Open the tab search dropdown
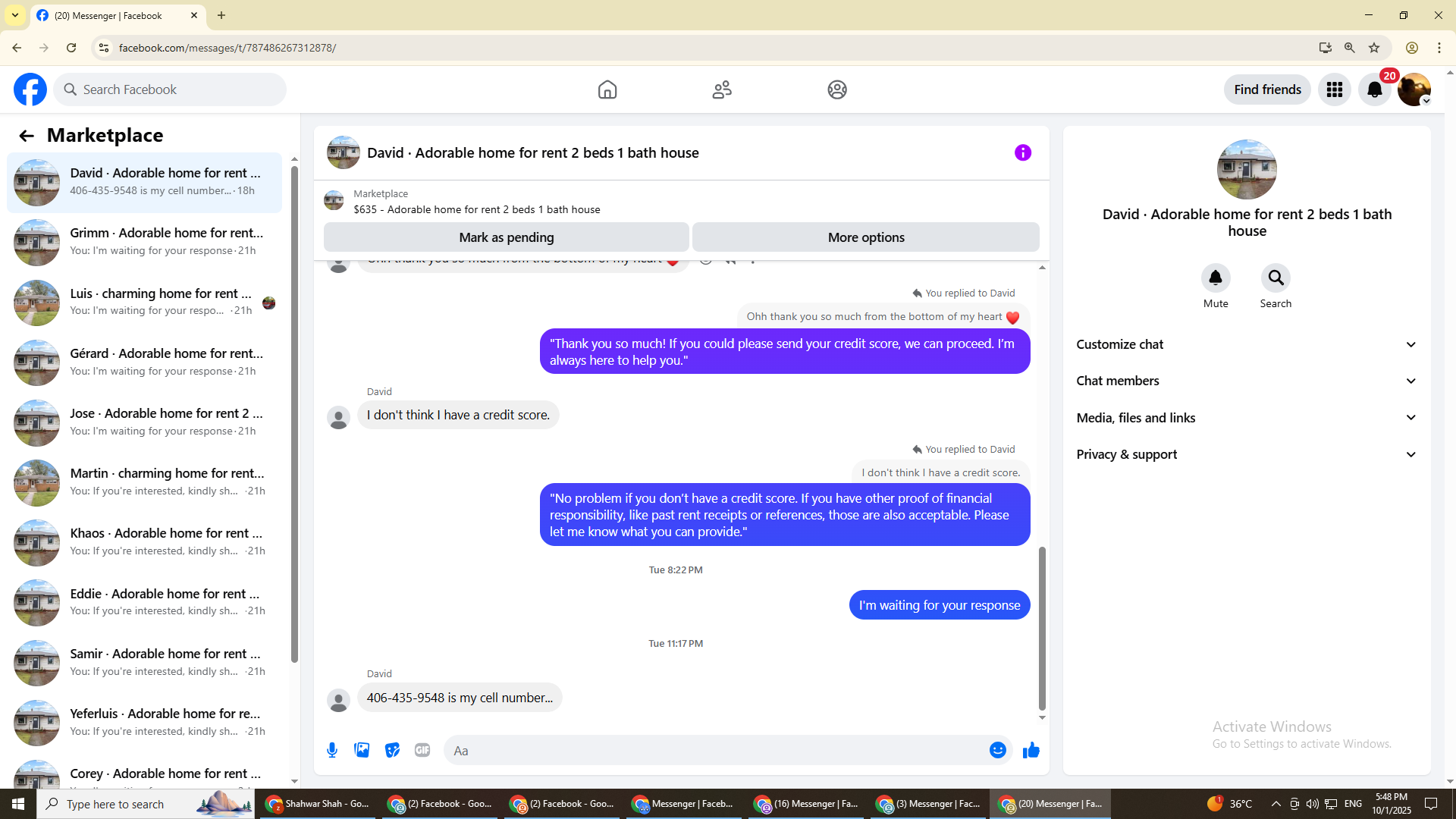The width and height of the screenshot is (1456, 819). point(15,15)
